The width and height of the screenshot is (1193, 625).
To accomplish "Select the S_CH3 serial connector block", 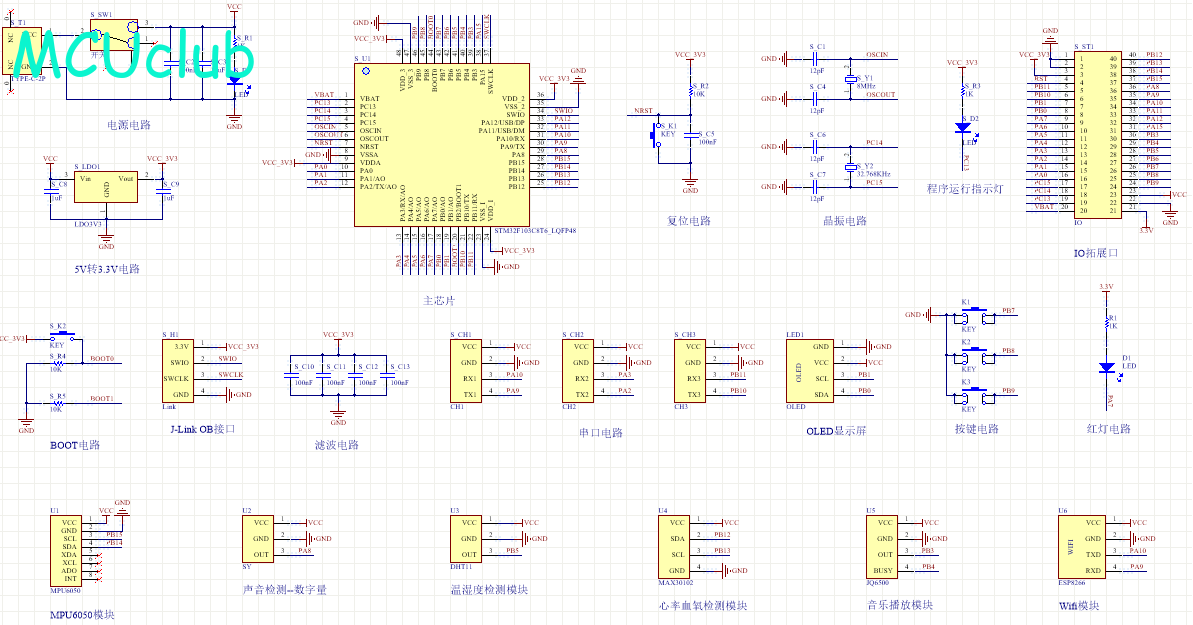I will point(690,371).
